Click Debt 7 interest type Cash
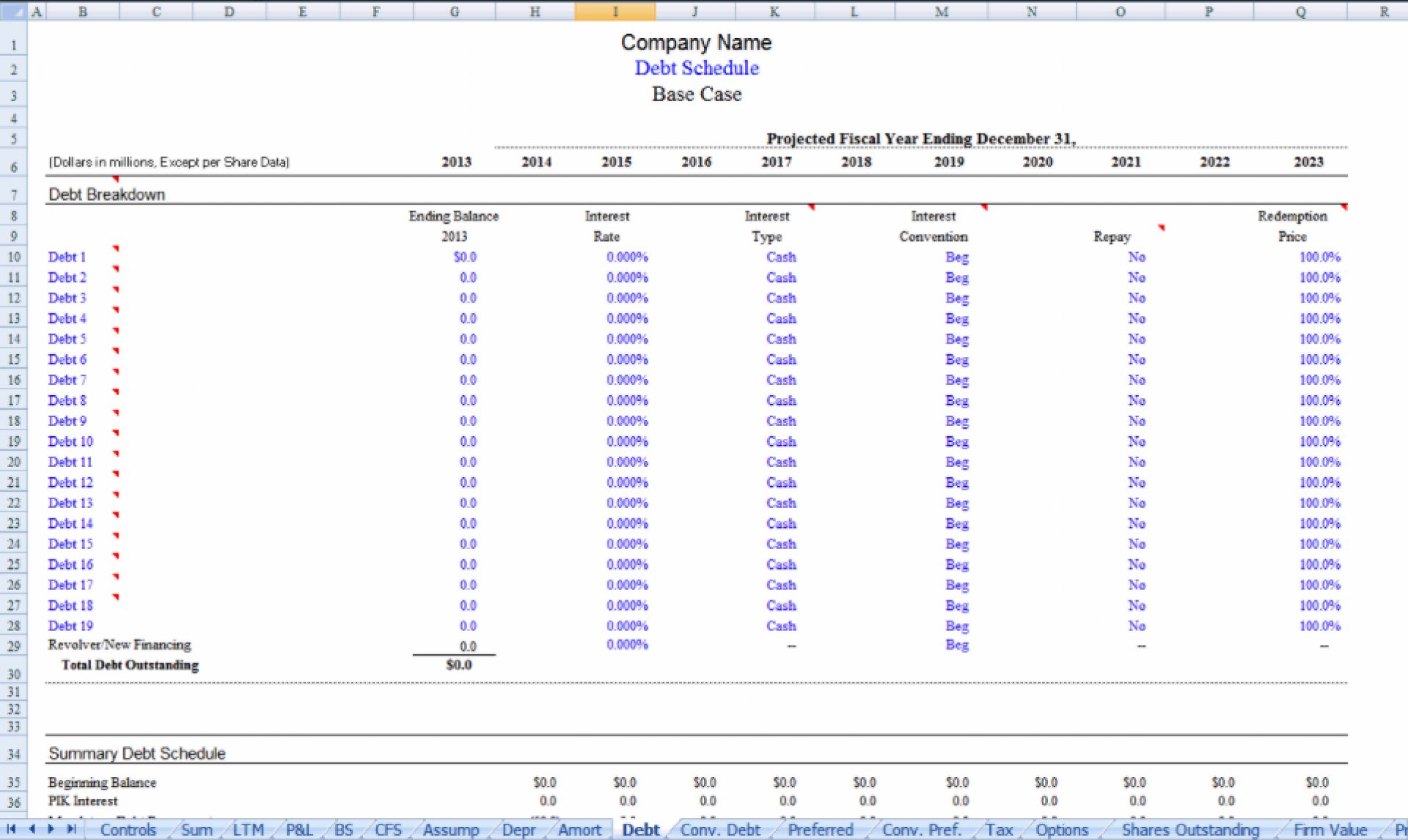The width and height of the screenshot is (1408, 840). coord(781,380)
